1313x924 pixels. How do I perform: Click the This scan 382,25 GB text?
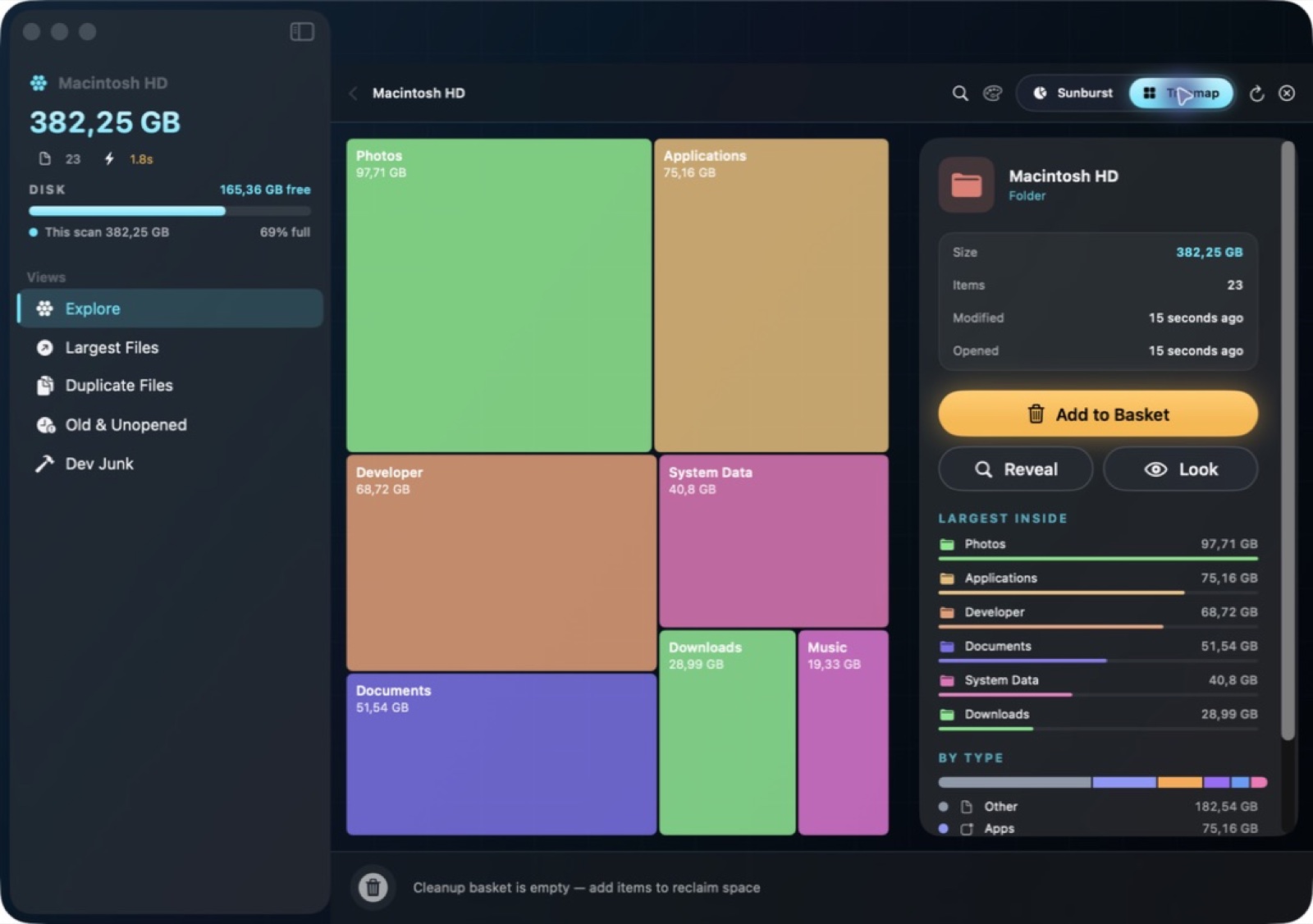(x=107, y=232)
